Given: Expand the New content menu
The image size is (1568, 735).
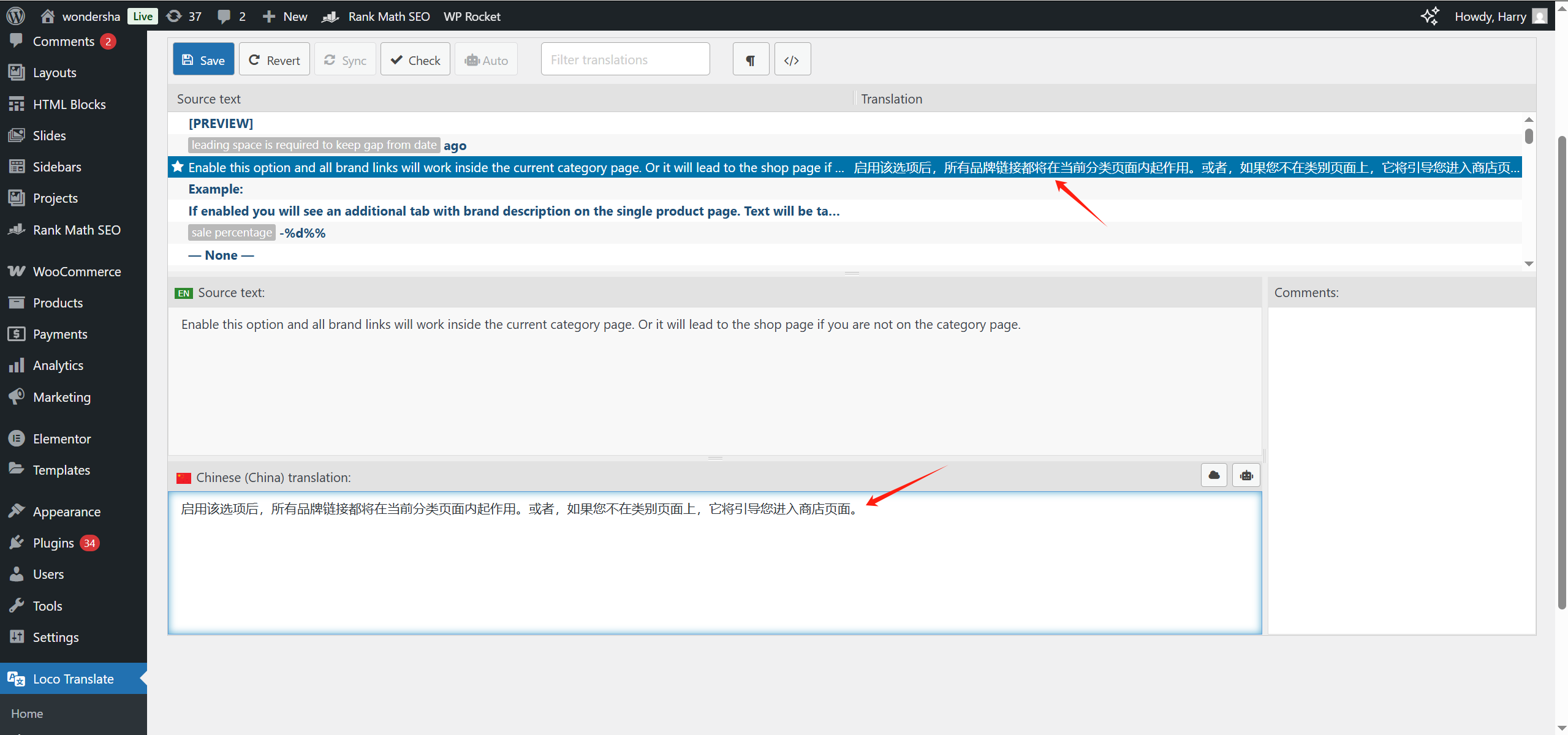Looking at the screenshot, I should (x=285, y=16).
